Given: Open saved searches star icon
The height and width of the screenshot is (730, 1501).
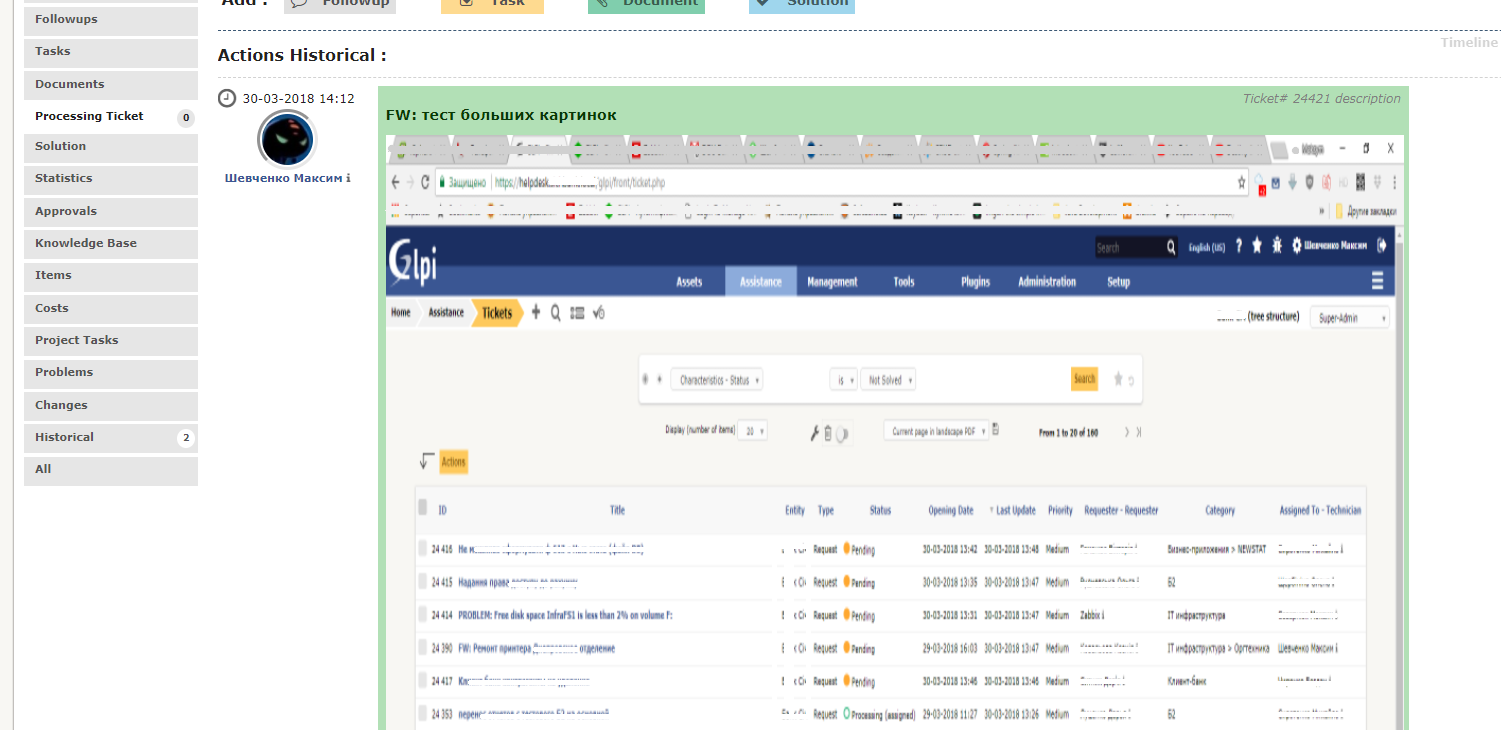Looking at the screenshot, I should coord(1257,245).
